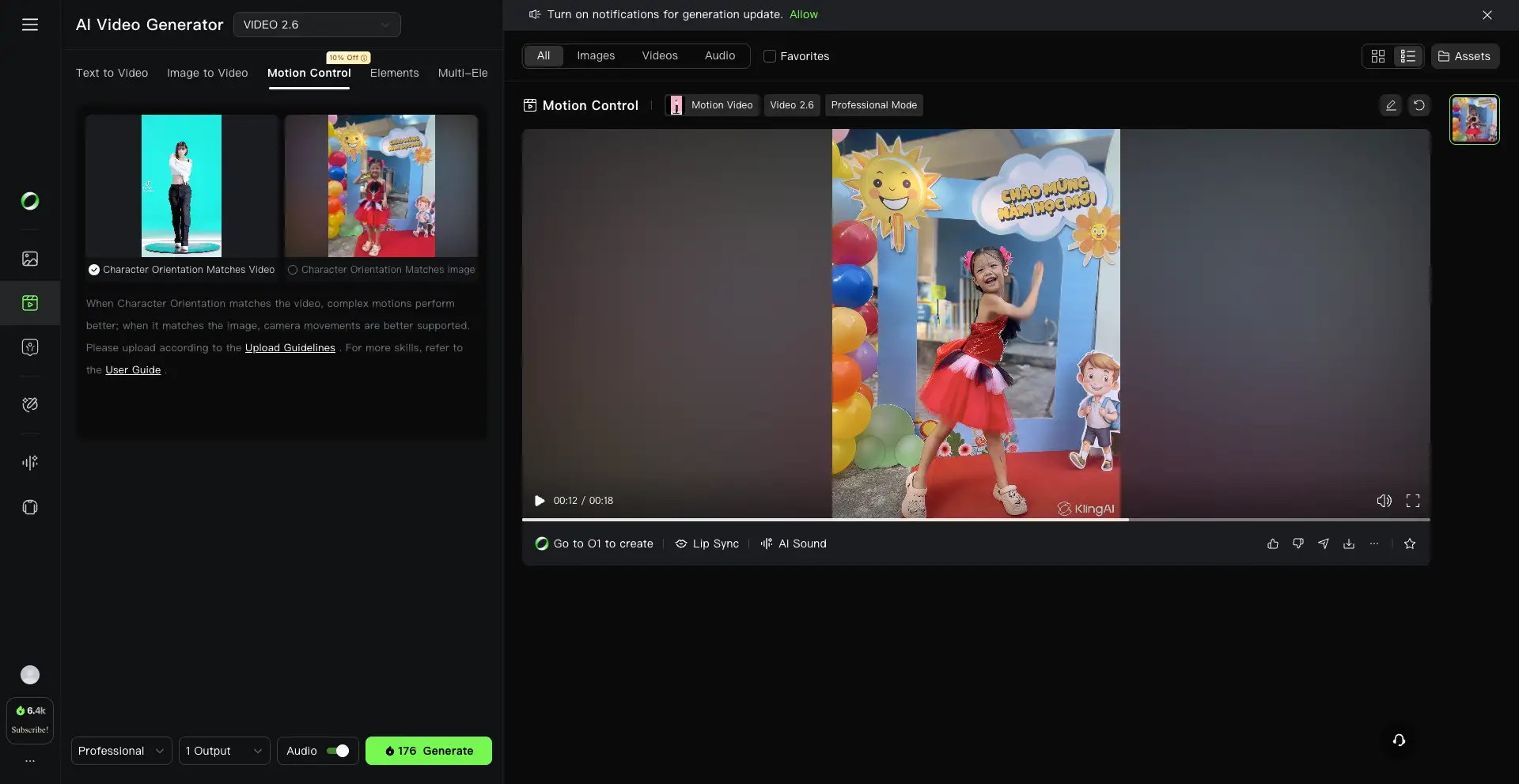Open the Upload Guidelines link
Screen dimensions: 1519x784
coord(290,348)
